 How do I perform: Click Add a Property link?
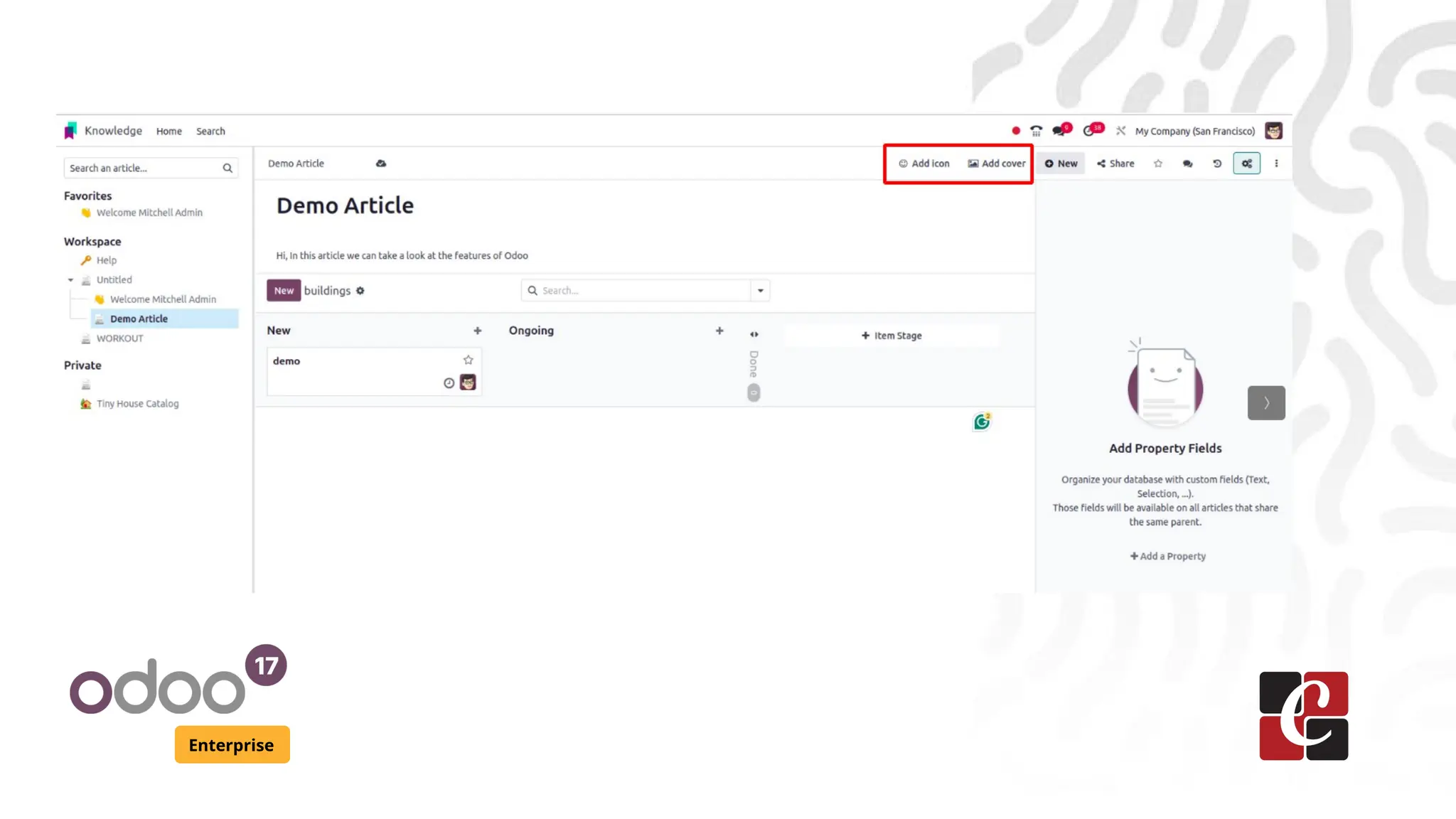pyautogui.click(x=1167, y=557)
